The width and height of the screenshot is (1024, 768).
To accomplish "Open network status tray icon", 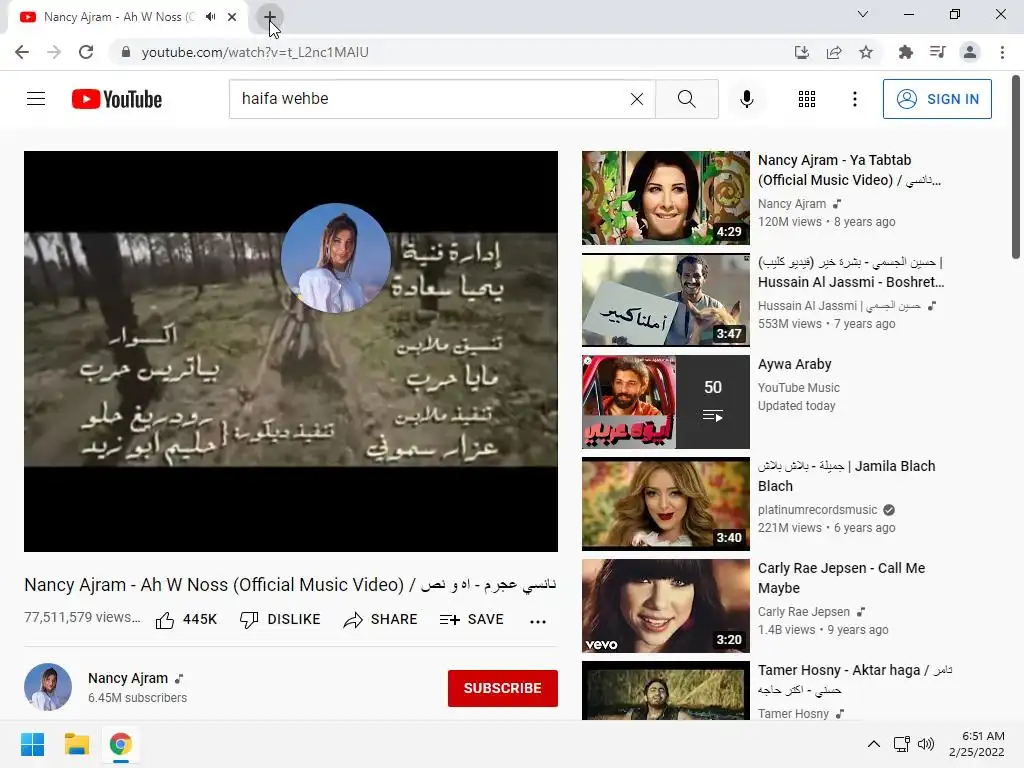I will tap(902, 744).
